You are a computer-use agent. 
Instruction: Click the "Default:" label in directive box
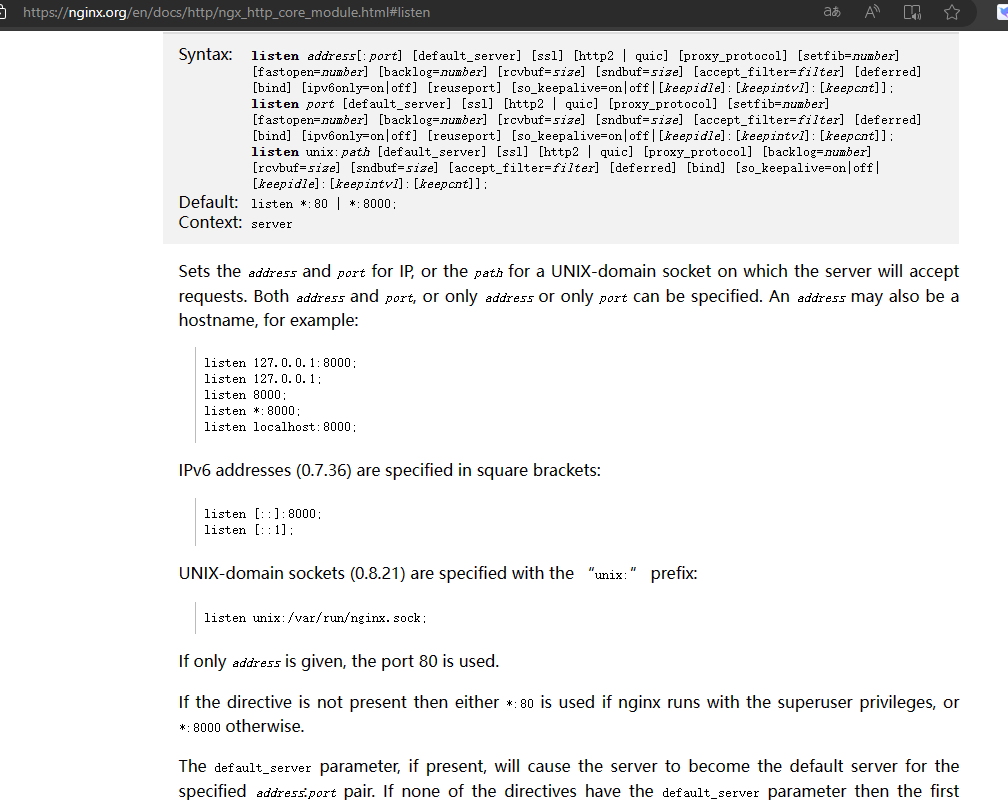[x=208, y=203]
